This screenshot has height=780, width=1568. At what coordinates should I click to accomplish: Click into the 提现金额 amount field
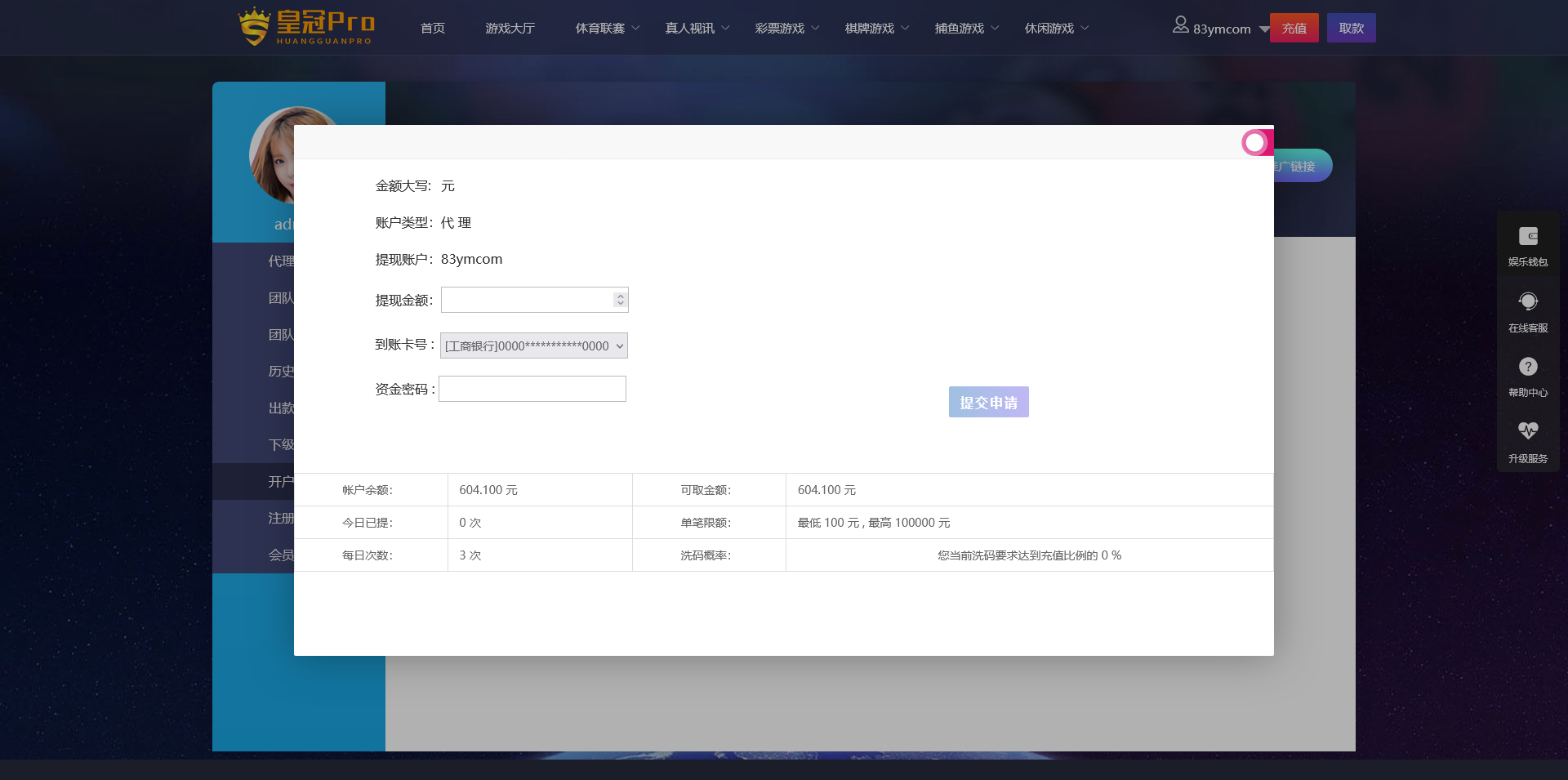pyautogui.click(x=527, y=300)
